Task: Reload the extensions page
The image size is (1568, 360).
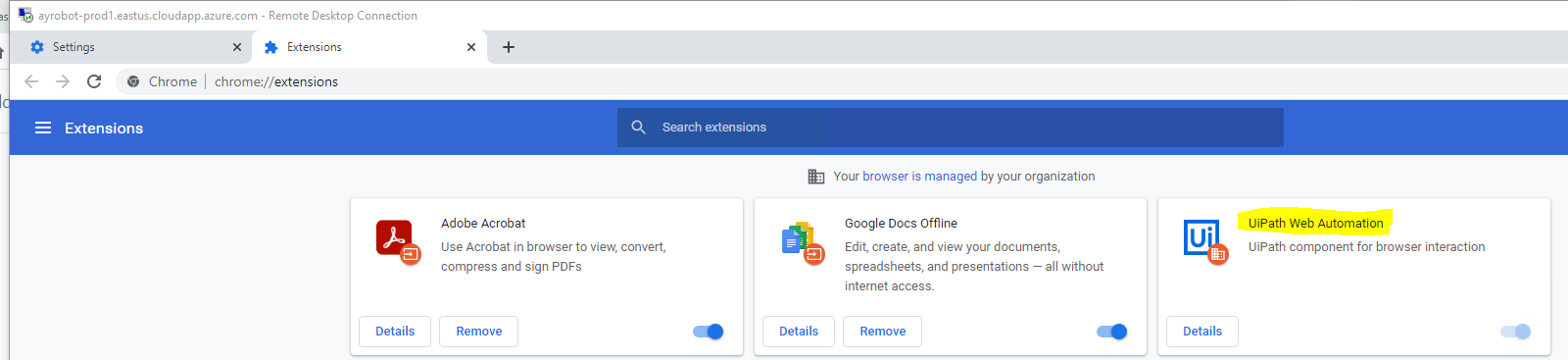Action: pos(94,81)
